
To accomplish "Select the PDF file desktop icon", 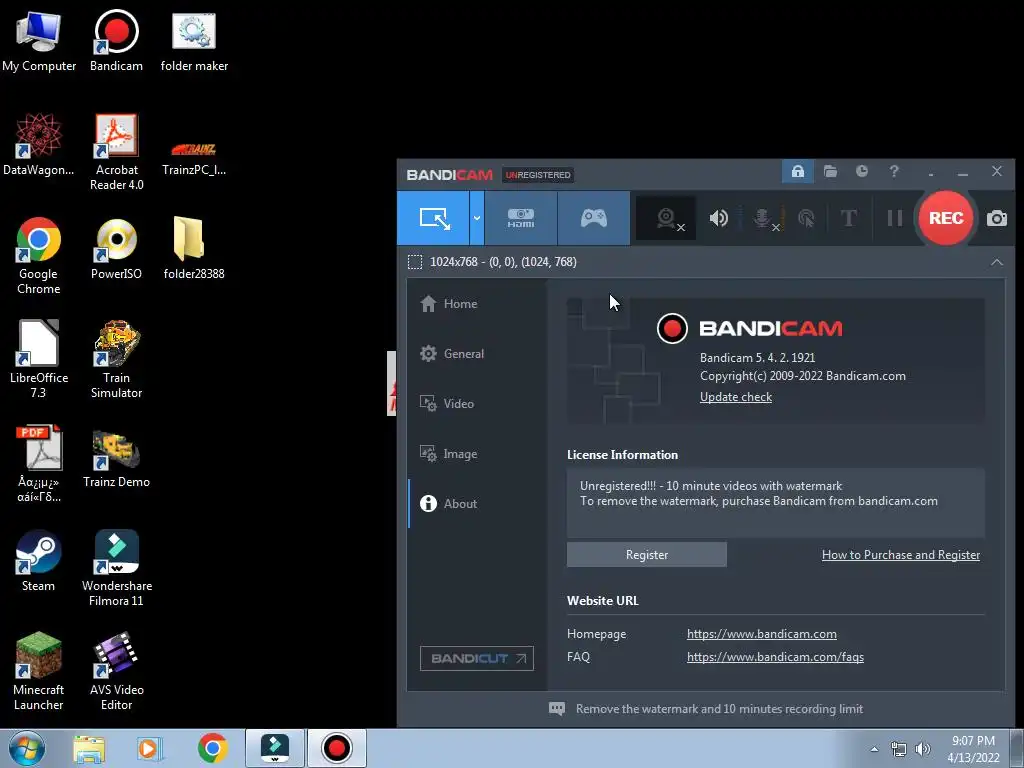I will (x=39, y=464).
